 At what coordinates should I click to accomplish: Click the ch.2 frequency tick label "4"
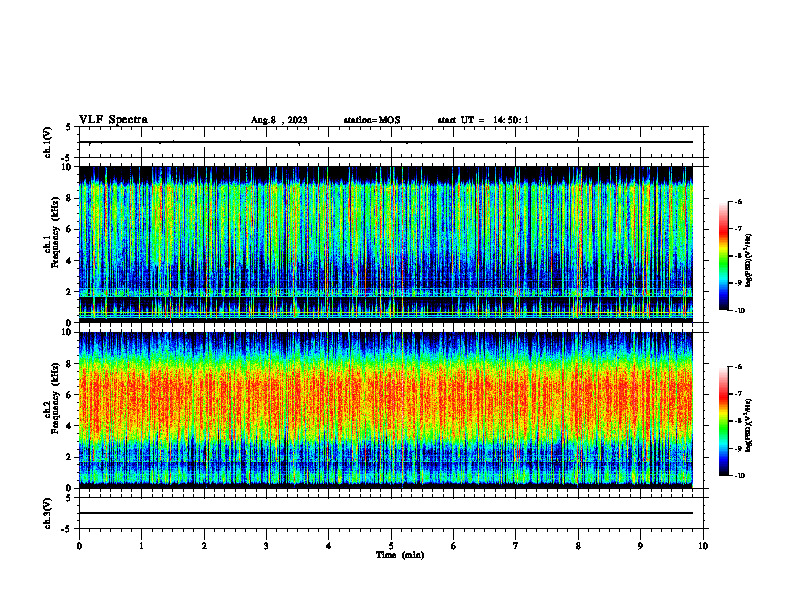click(x=69, y=426)
